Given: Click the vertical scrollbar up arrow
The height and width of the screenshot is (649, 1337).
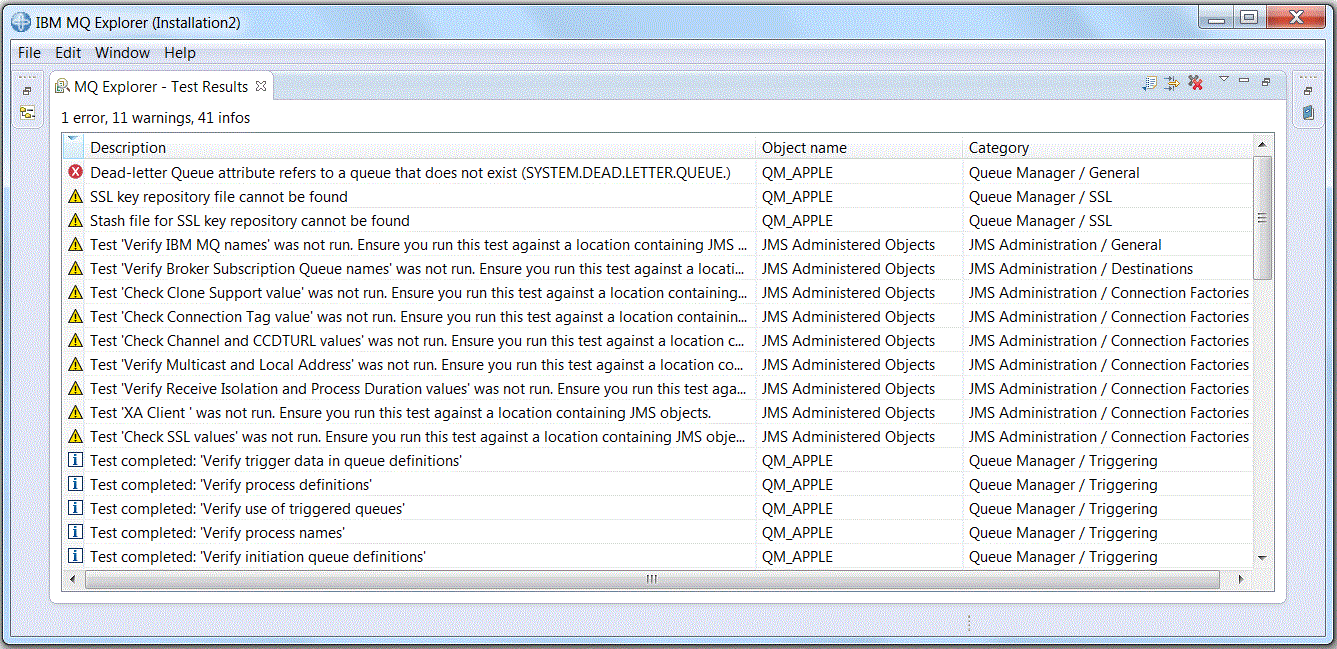Looking at the screenshot, I should tap(1262, 146).
